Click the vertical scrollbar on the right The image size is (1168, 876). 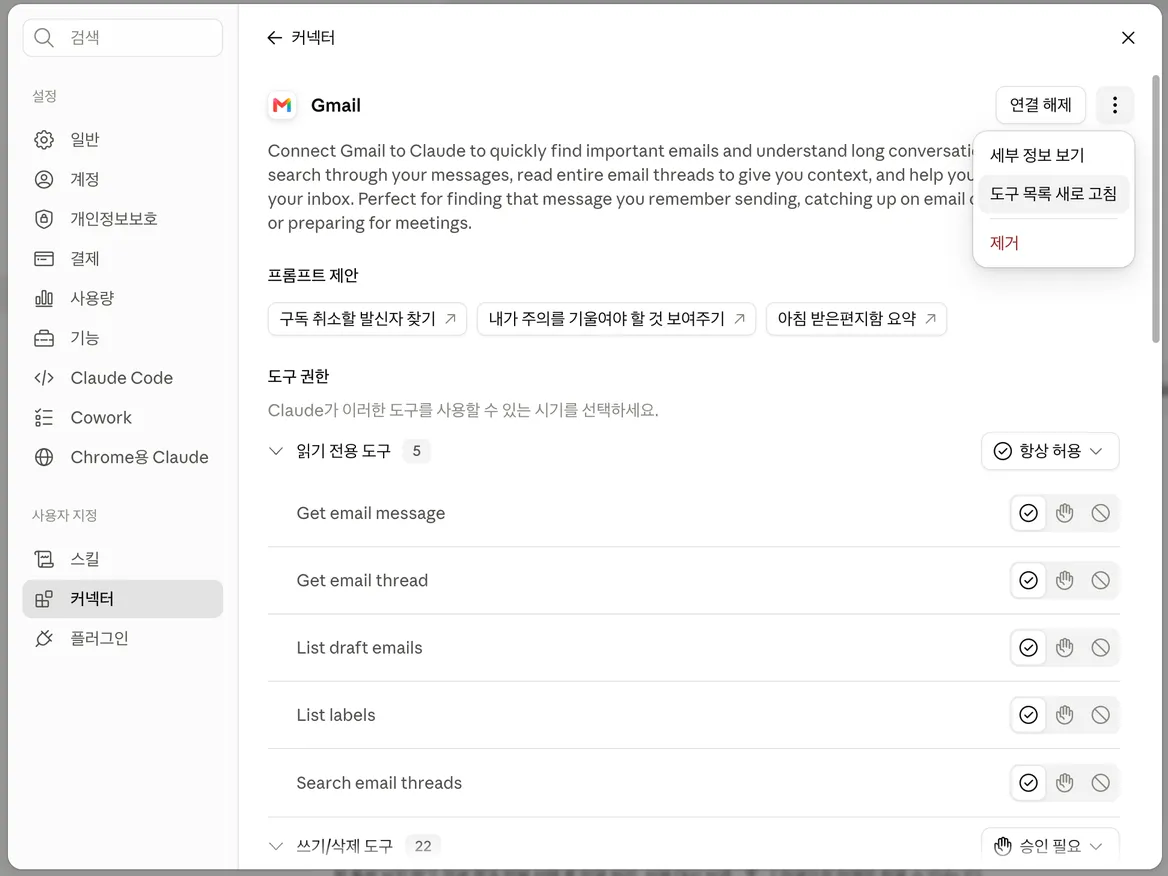1155,209
